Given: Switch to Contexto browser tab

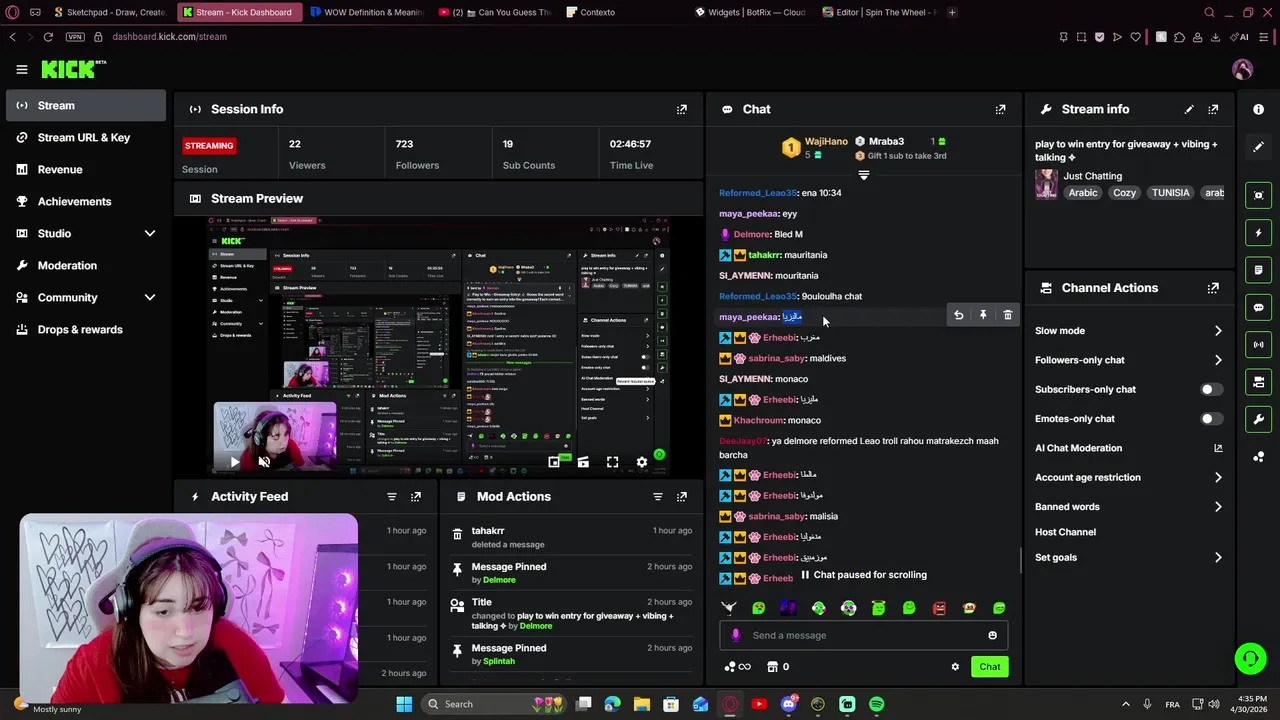Looking at the screenshot, I should (597, 12).
